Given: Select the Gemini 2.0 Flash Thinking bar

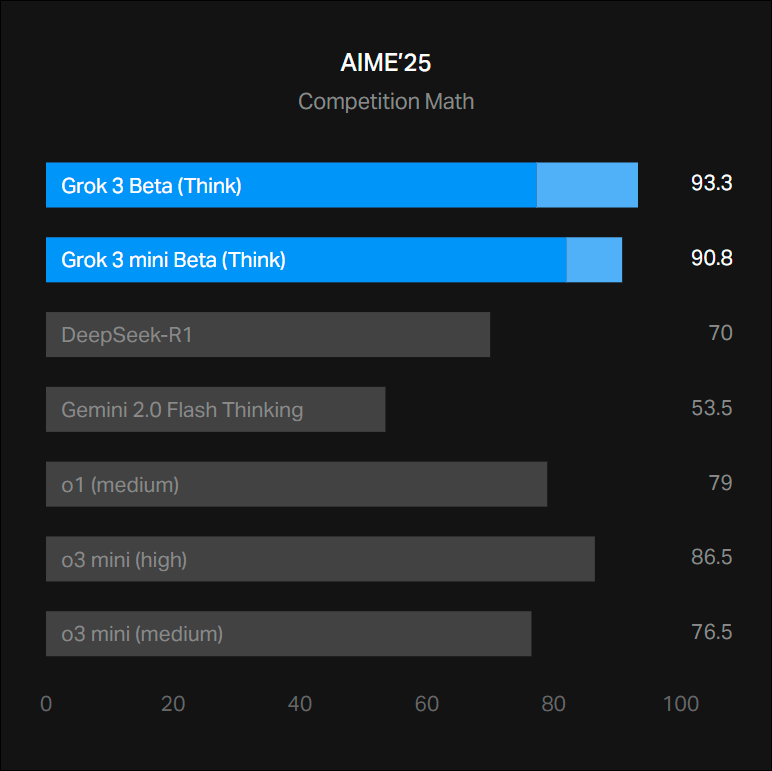Looking at the screenshot, I should [x=215, y=409].
